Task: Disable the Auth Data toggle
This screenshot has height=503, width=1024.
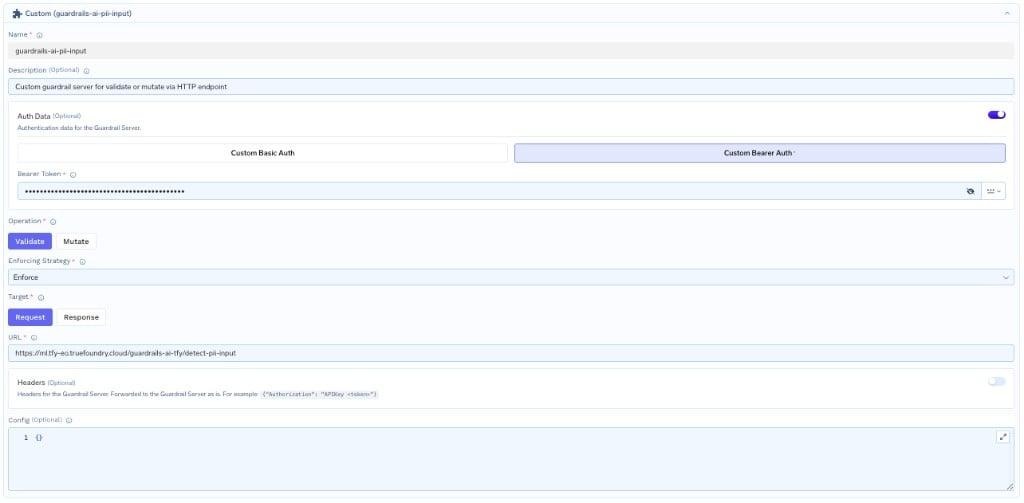Action: point(997,115)
